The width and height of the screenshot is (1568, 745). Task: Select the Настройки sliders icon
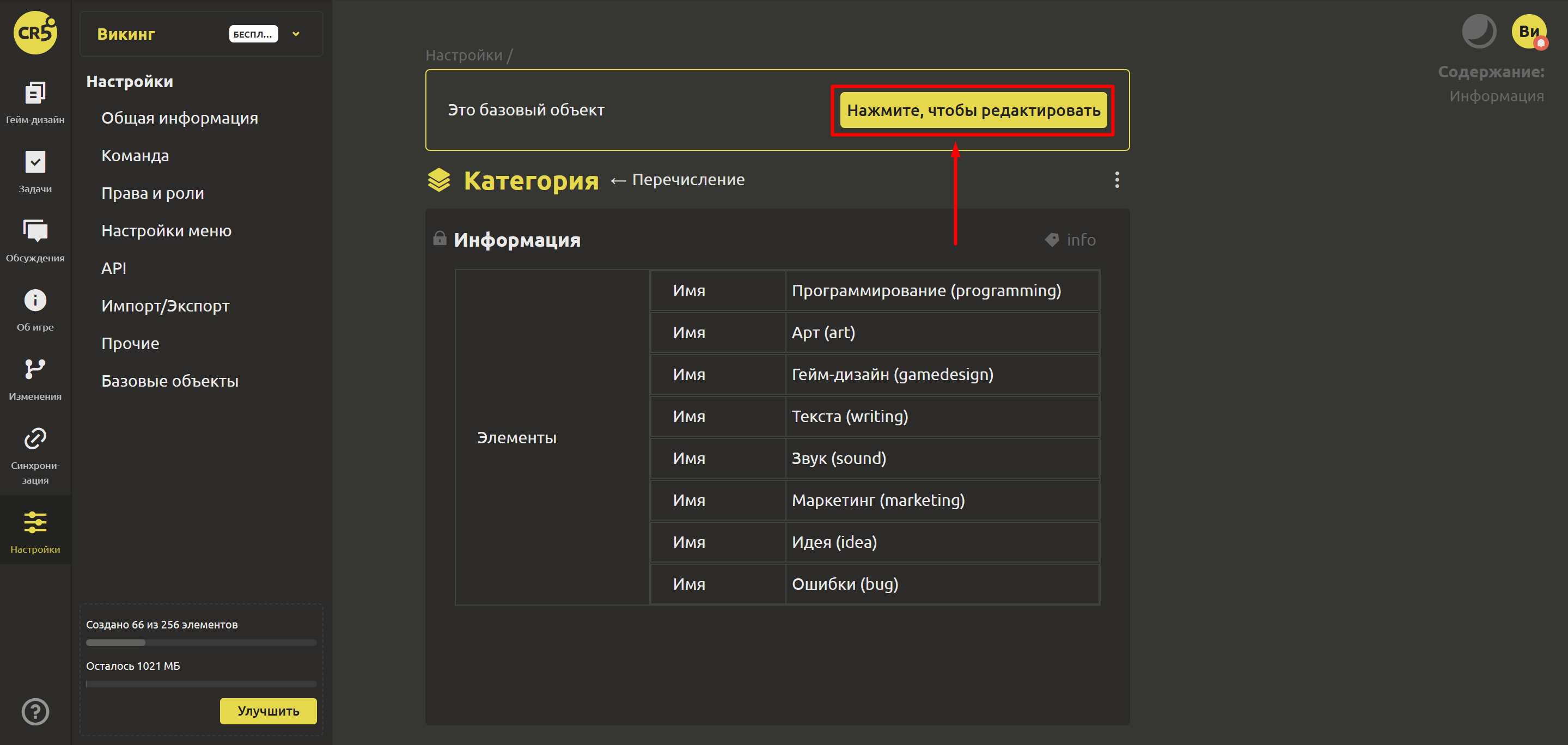(x=35, y=522)
